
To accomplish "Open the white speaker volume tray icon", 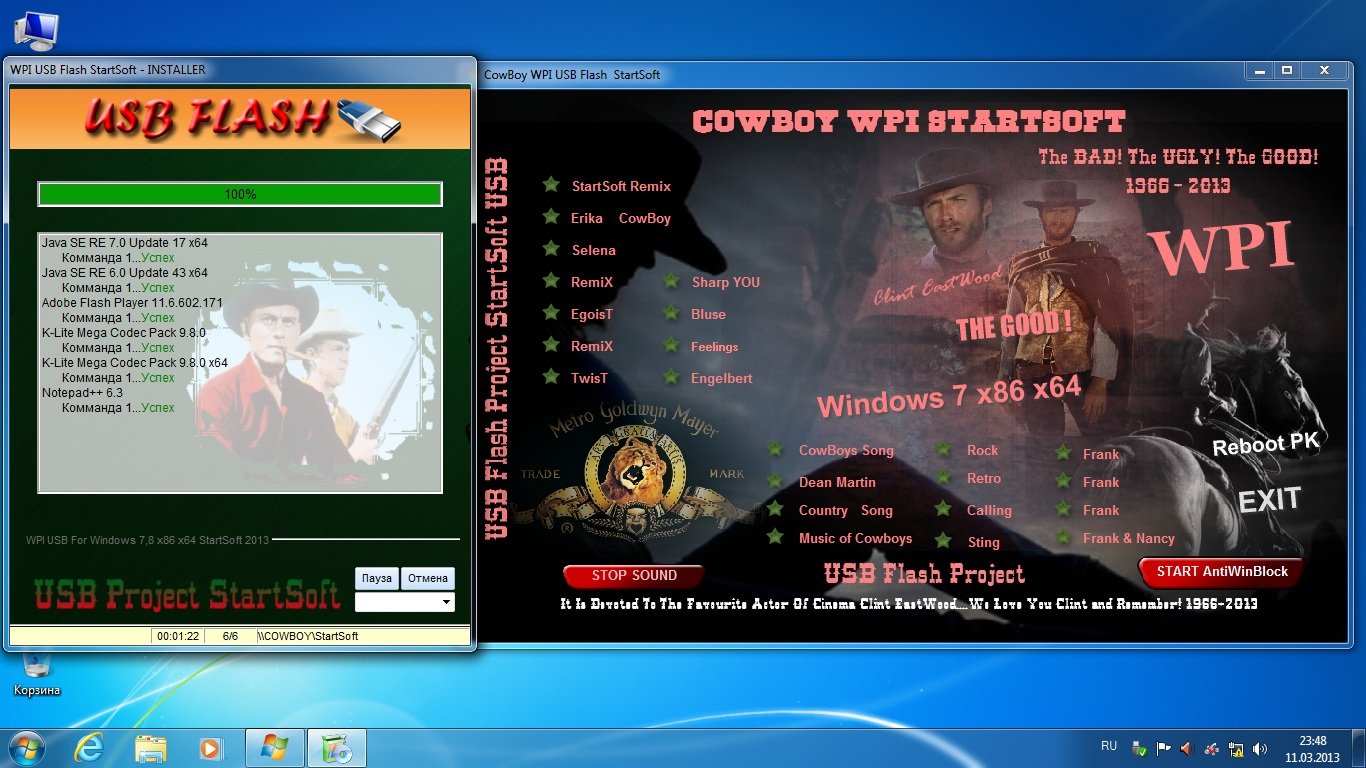I will point(1261,748).
